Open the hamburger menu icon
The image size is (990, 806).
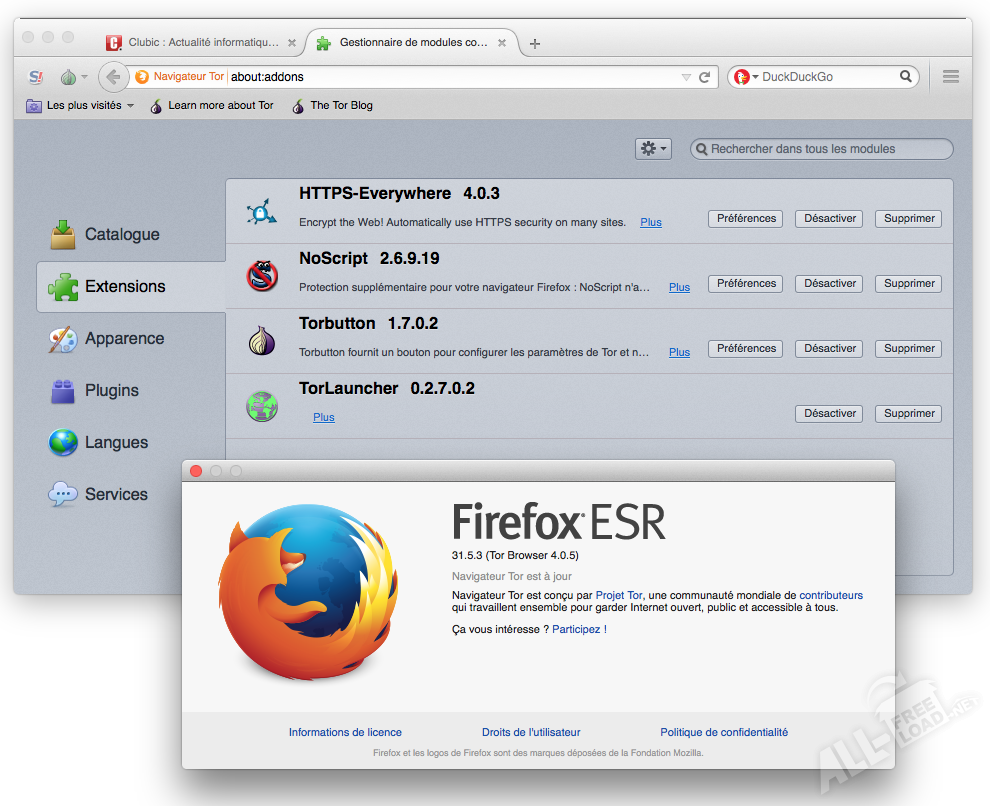(950, 77)
